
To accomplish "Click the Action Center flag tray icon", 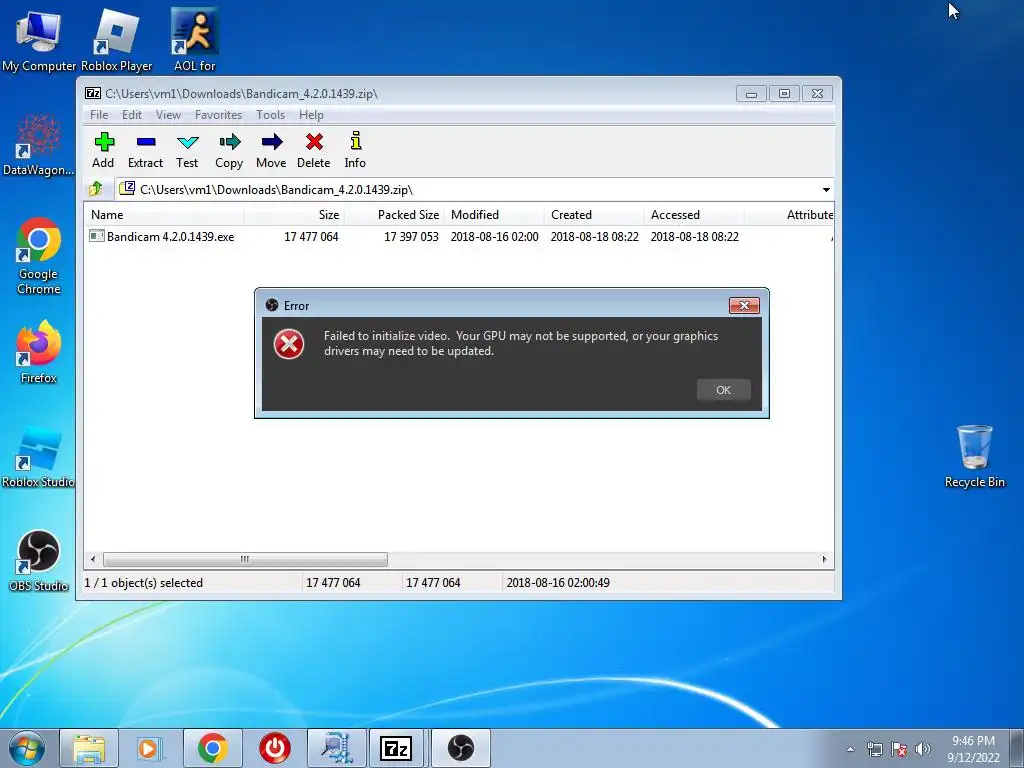I will [x=899, y=749].
